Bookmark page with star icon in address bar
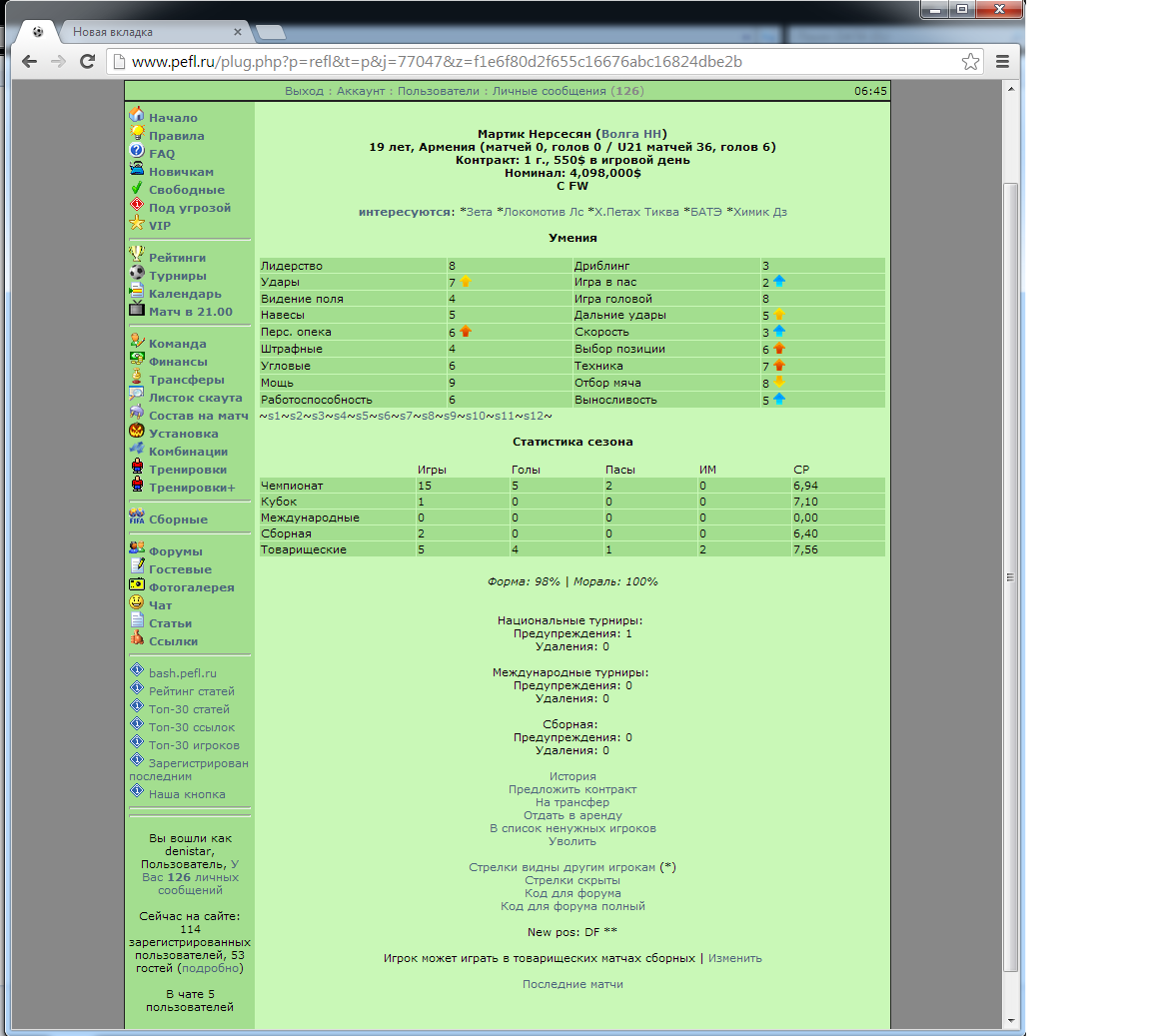Screen dimensions: 1151x1036 (x=970, y=62)
